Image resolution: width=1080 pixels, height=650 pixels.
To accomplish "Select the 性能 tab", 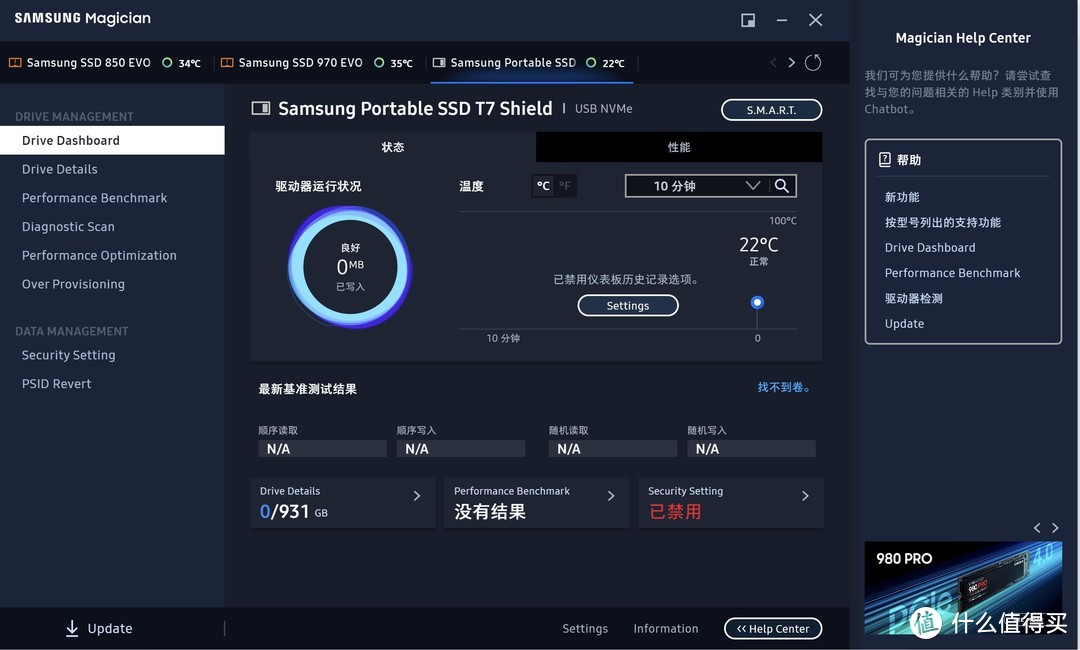I will pos(679,147).
